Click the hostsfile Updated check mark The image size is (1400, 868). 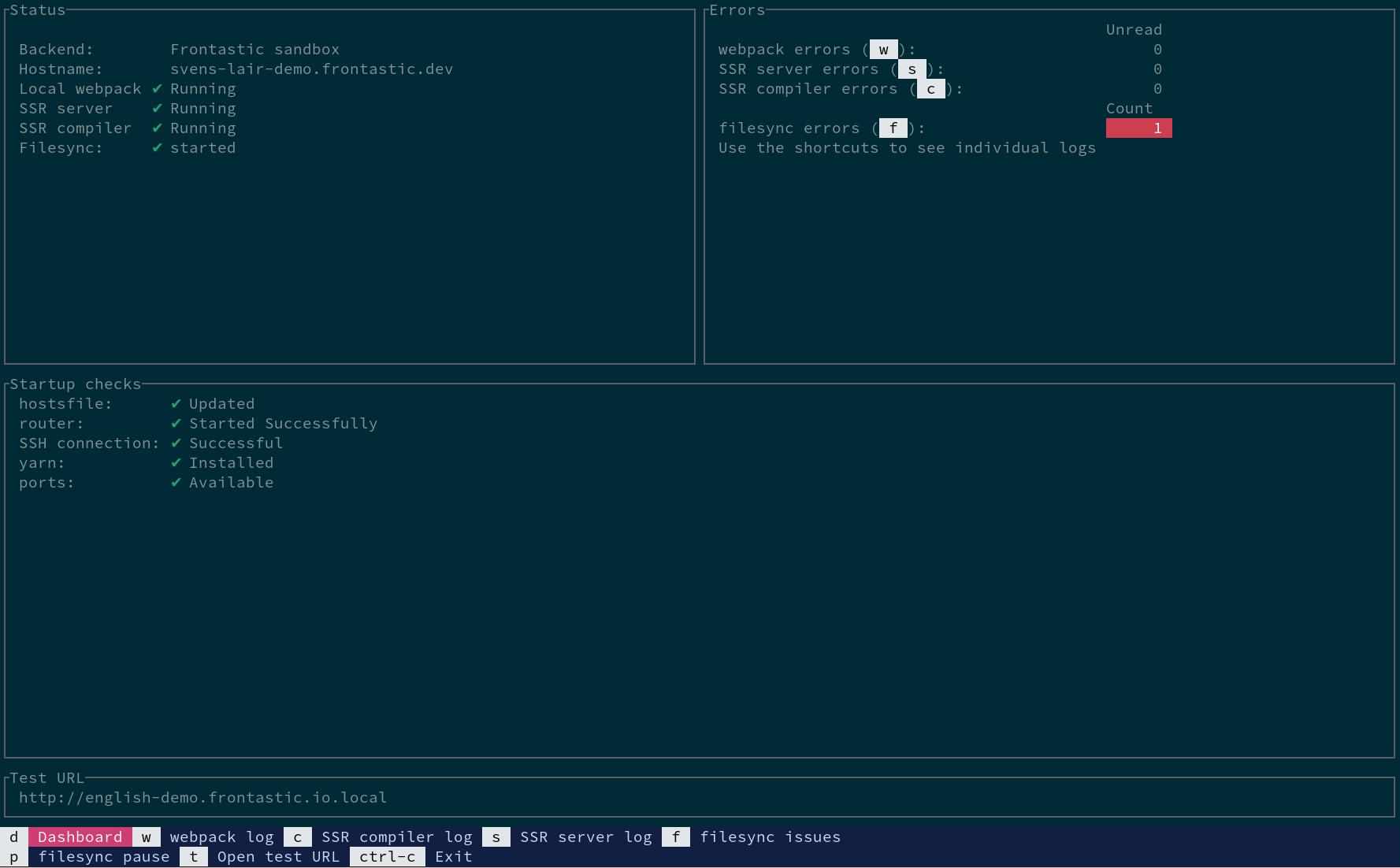point(176,403)
